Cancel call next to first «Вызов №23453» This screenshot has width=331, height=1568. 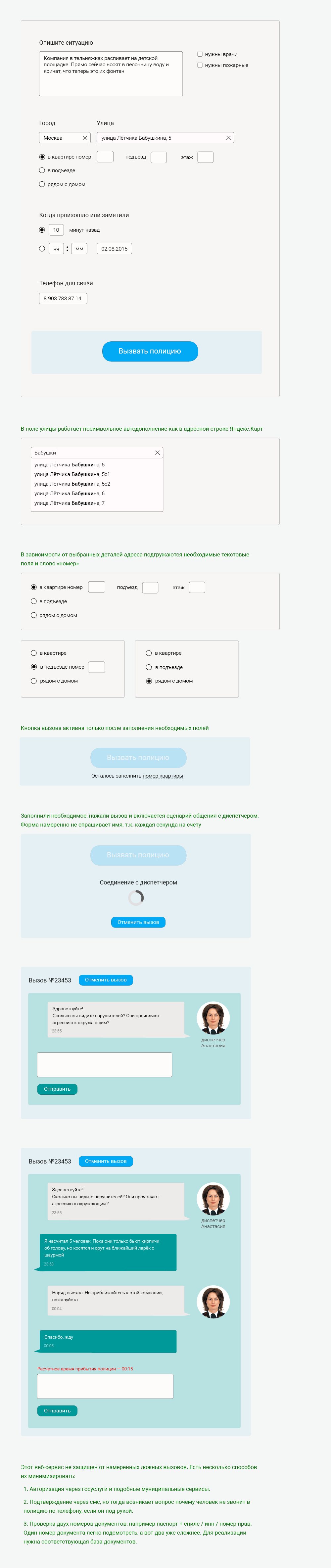tap(106, 980)
